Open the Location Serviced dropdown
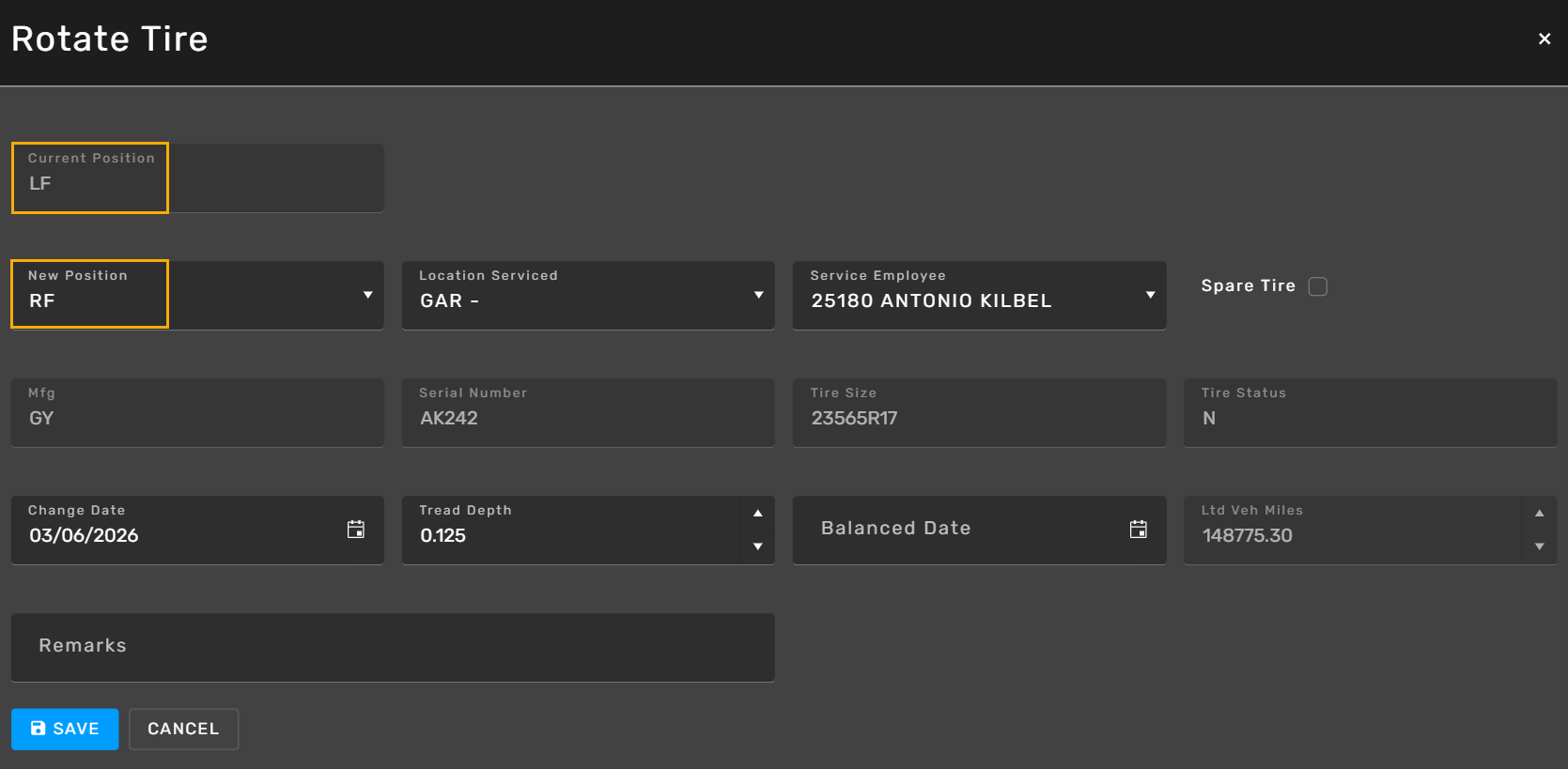This screenshot has height=769, width=1568. [x=758, y=295]
